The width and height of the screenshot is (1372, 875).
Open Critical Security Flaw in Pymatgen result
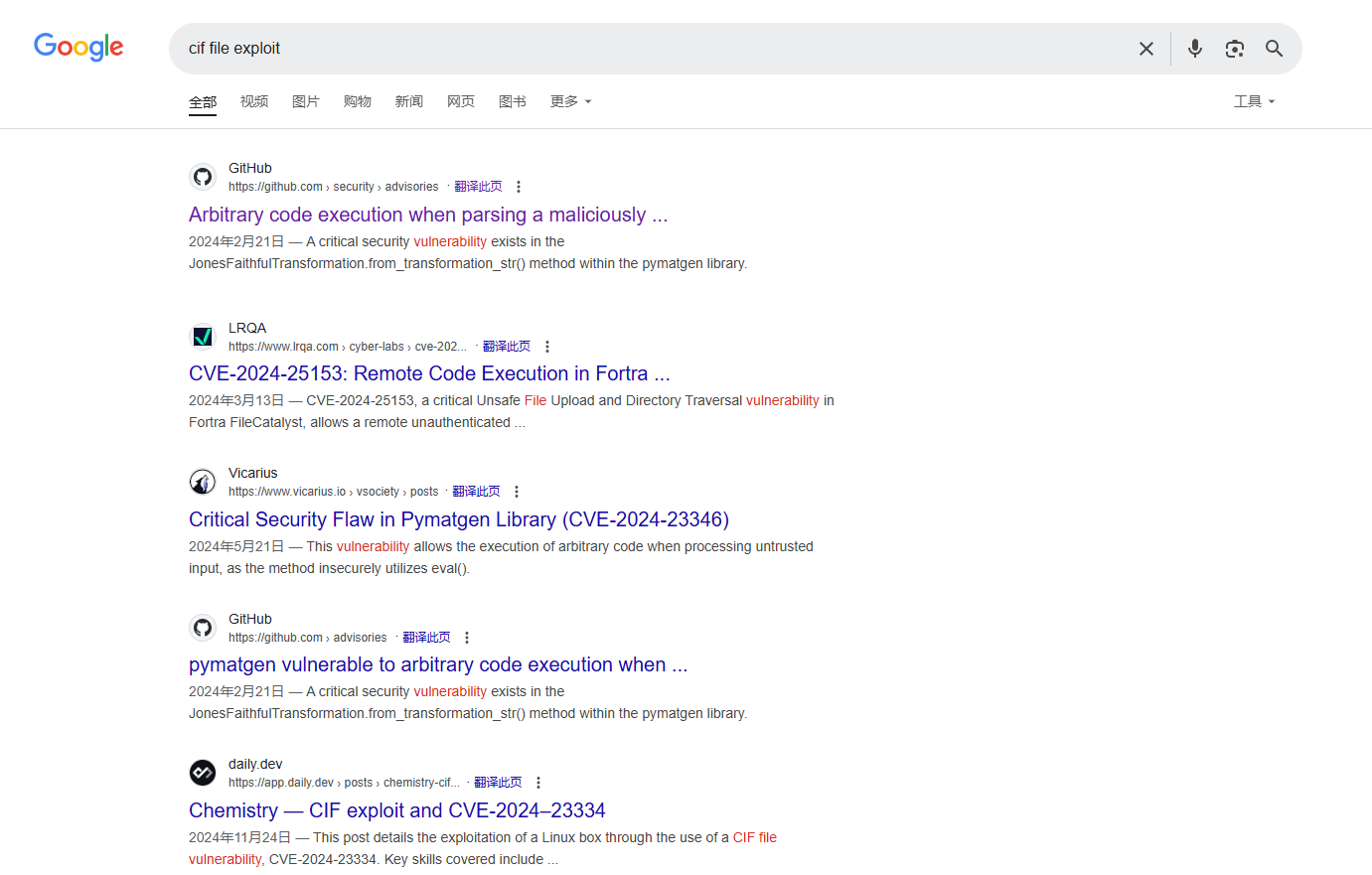click(x=459, y=519)
